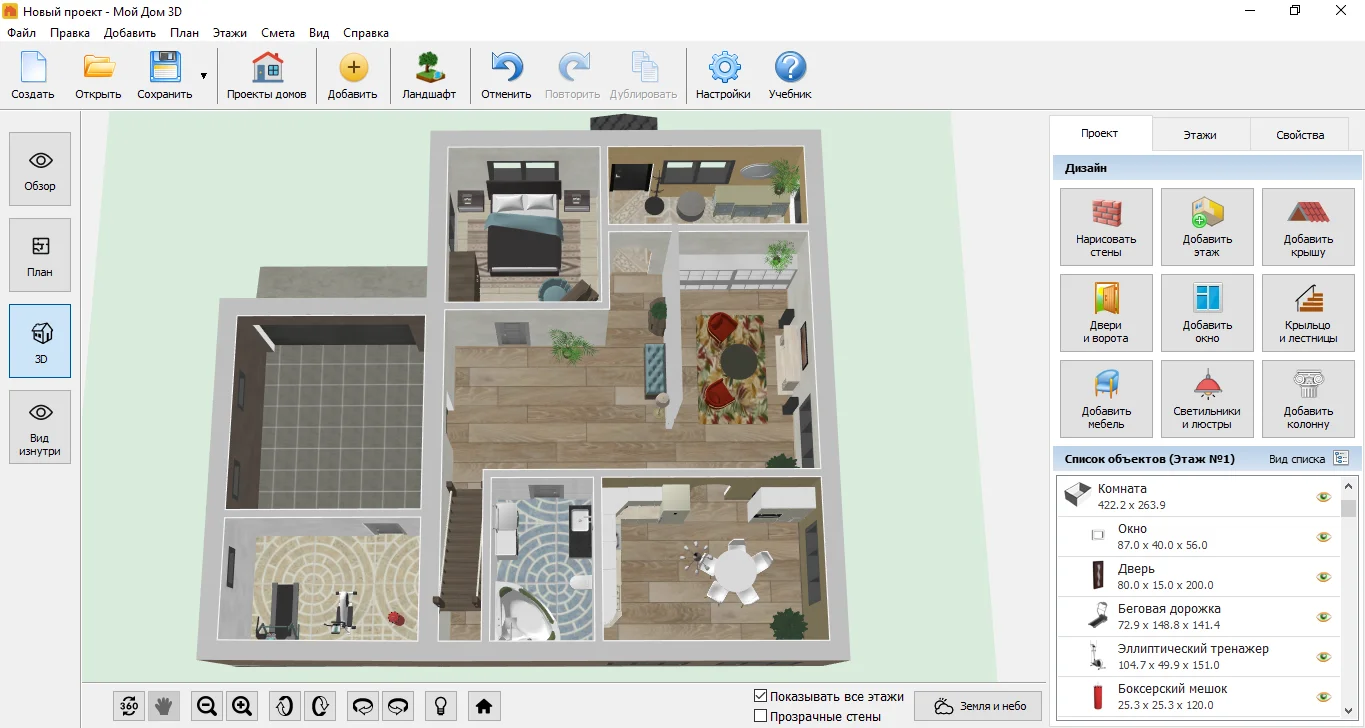Switch to Вид изнутри interior view
This screenshot has width=1365, height=728.
click(40, 427)
